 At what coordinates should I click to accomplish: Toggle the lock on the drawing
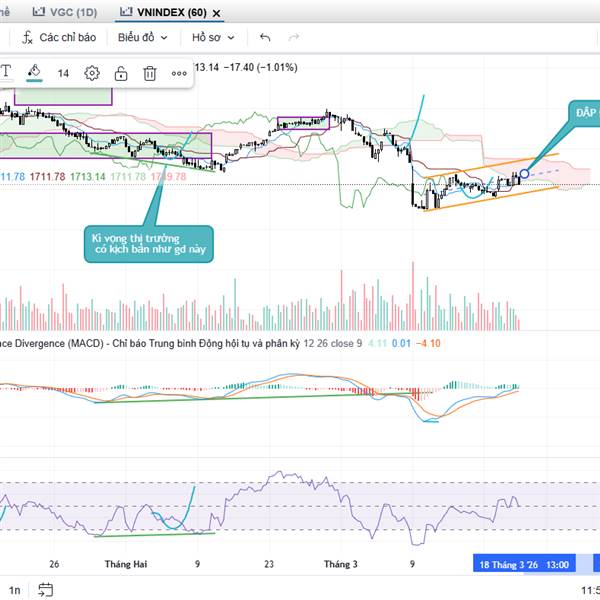tap(120, 73)
